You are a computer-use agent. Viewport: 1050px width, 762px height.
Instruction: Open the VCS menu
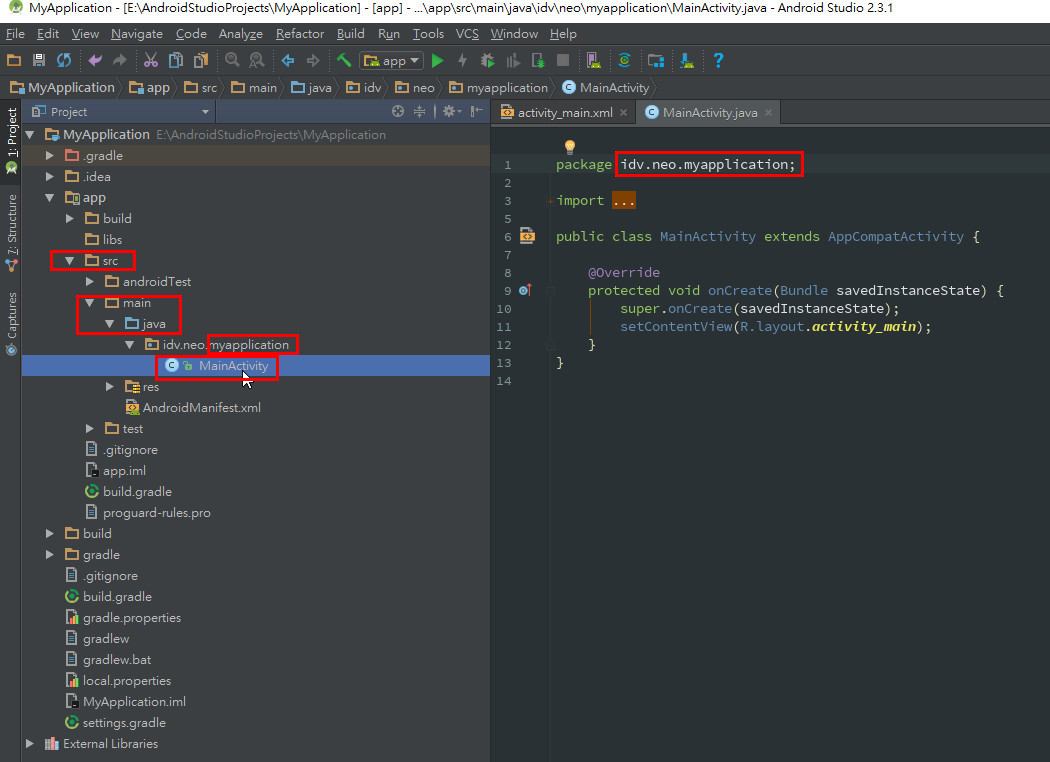click(x=467, y=33)
